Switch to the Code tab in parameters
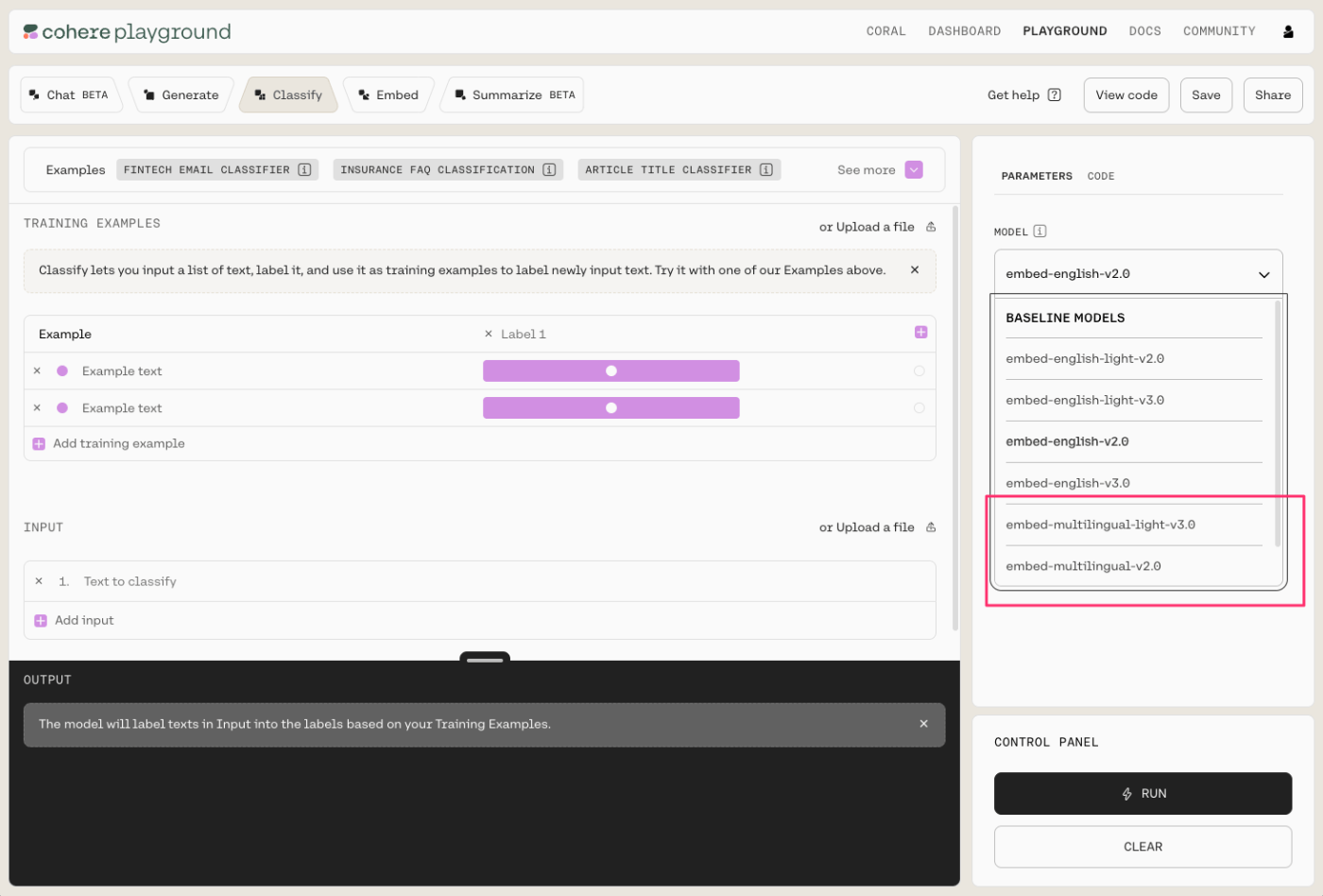Screen dimensions: 1323x896 coord(1101,176)
